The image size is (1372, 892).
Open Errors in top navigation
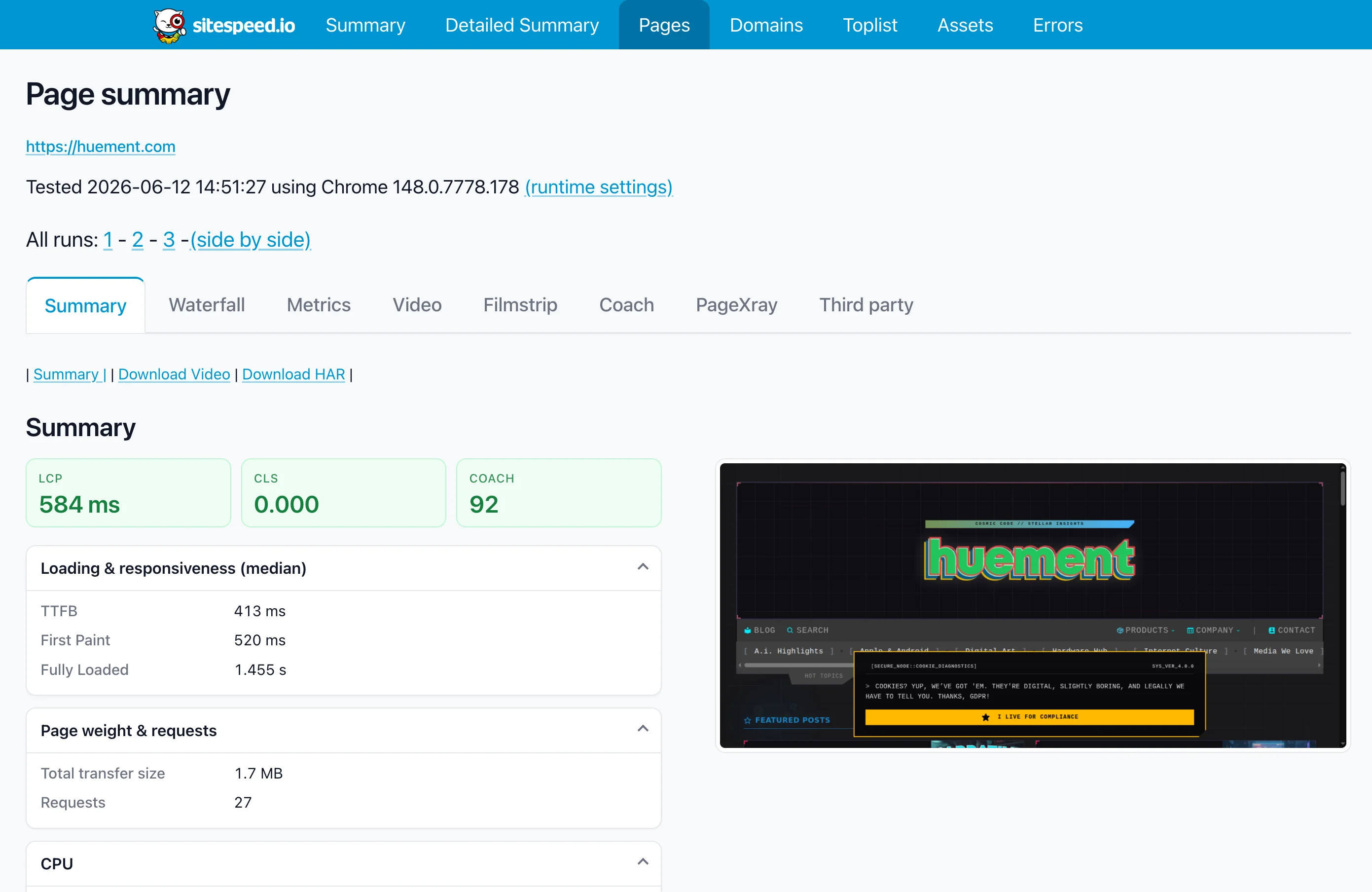click(1058, 25)
